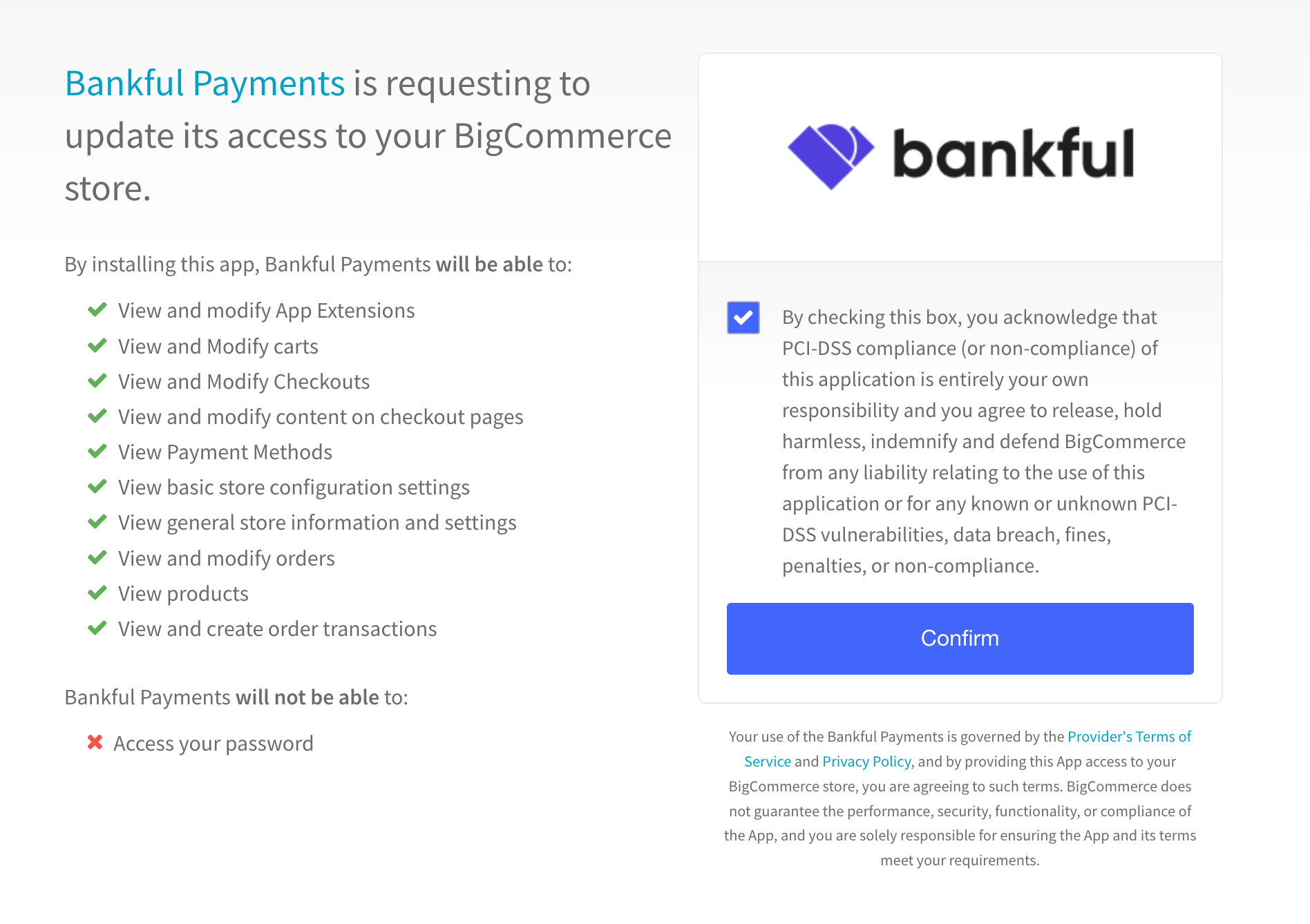The image size is (1310, 924).
Task: Click the Bankful logo image
Action: tap(960, 155)
